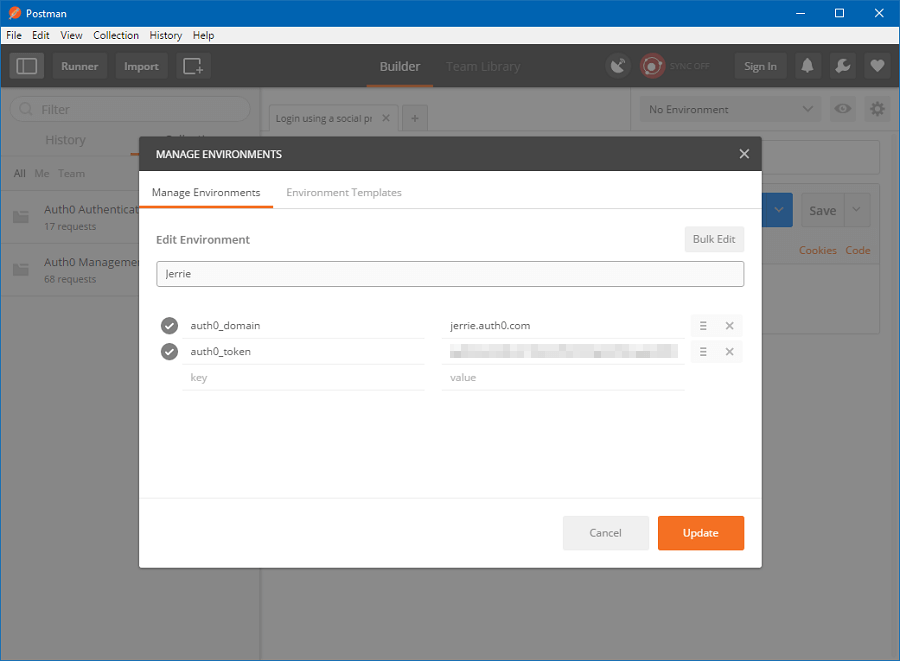Delete the auth0_domain variable row

(729, 326)
